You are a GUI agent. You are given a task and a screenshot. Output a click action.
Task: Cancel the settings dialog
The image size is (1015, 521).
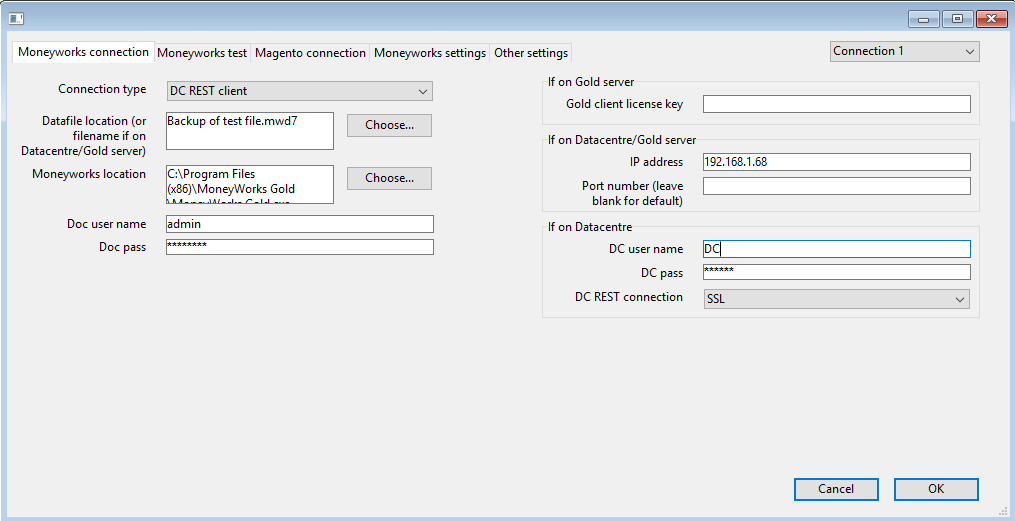tap(836, 489)
